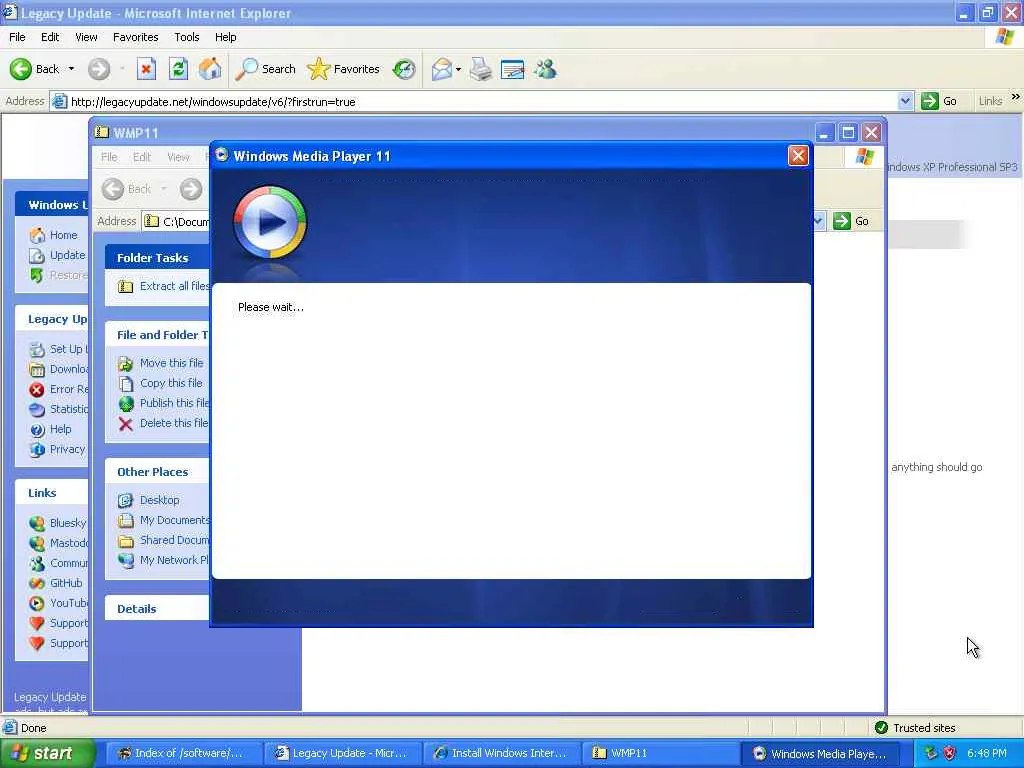Click the Go button beside IE address bar

pos(939,101)
